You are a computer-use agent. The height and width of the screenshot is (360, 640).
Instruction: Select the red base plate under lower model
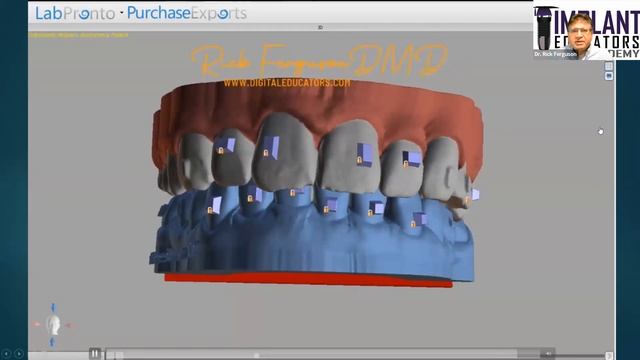point(308,280)
